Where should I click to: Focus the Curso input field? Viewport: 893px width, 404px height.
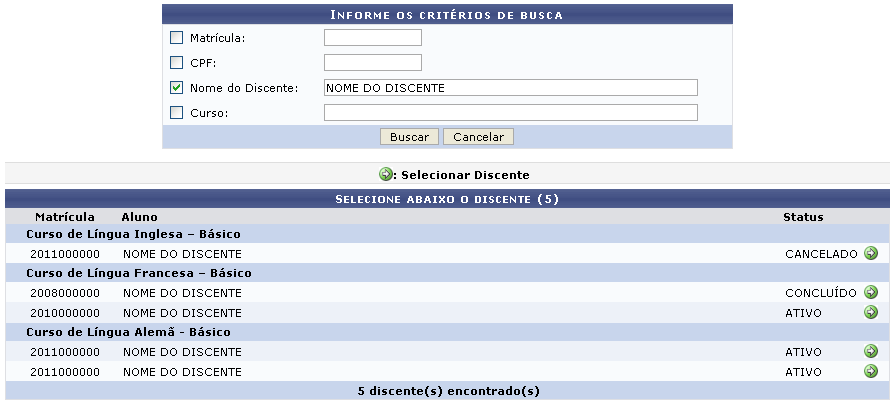pyautogui.click(x=510, y=113)
